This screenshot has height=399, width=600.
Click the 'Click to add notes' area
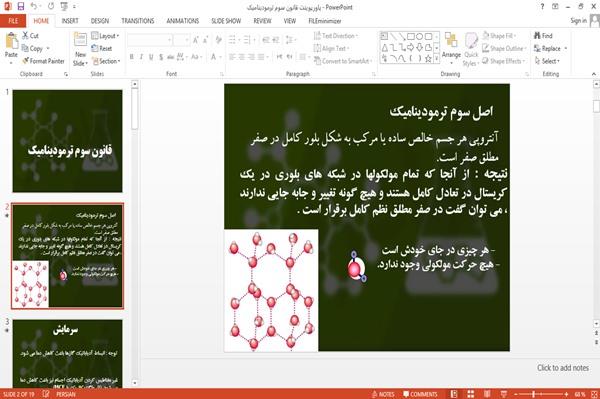562,368
